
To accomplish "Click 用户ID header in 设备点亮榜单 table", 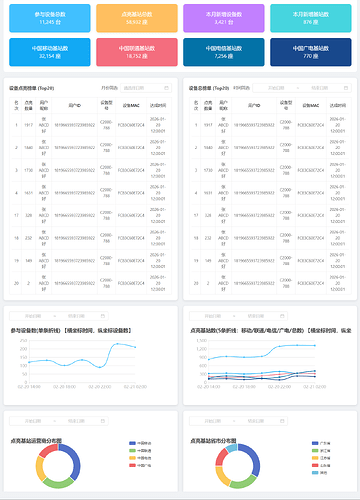I will (x=74, y=105).
